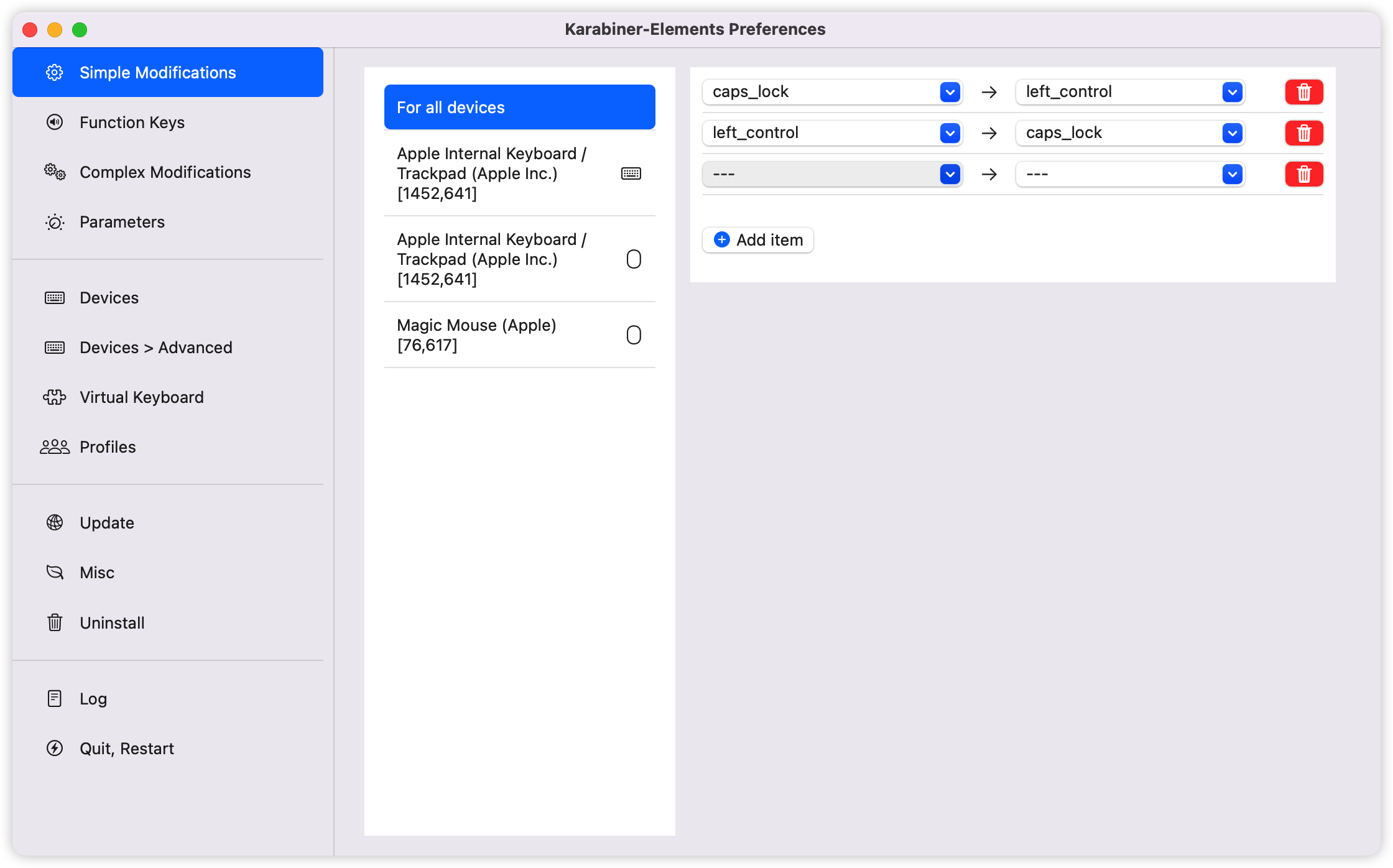Image resolution: width=1393 pixels, height=868 pixels.
Task: Open the Uninstall section
Action: point(168,622)
